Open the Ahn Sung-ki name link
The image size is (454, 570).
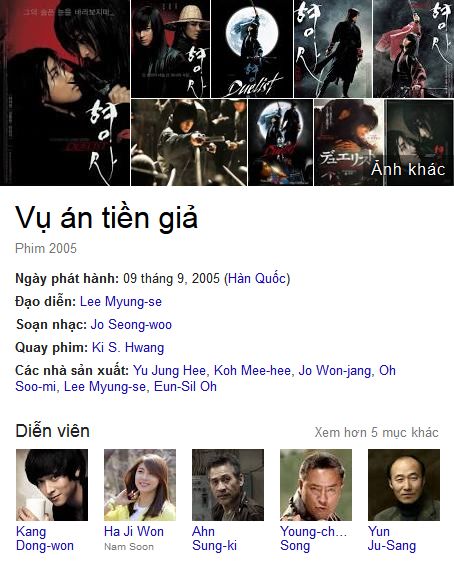214,538
